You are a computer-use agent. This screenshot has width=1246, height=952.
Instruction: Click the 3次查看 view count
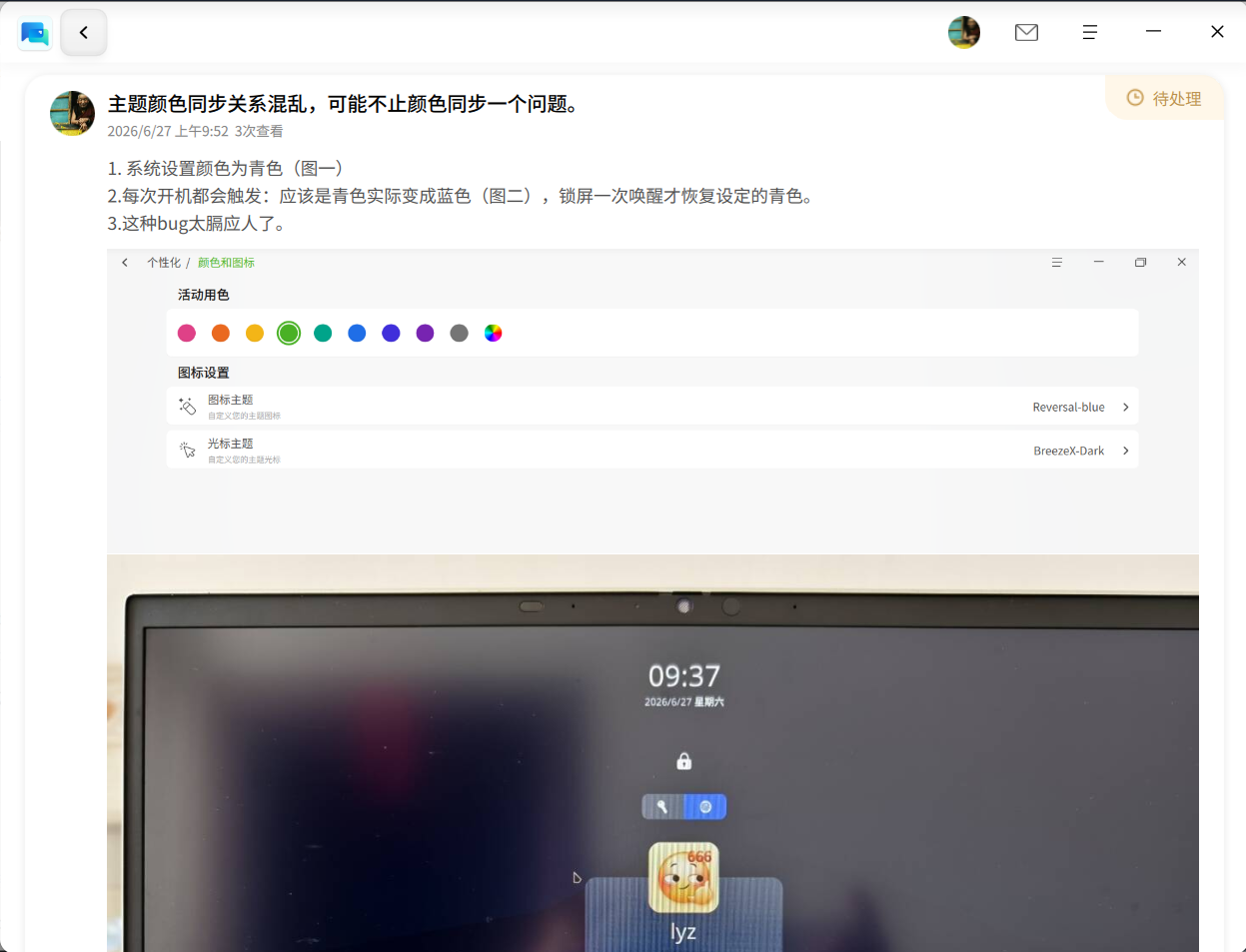coord(259,131)
